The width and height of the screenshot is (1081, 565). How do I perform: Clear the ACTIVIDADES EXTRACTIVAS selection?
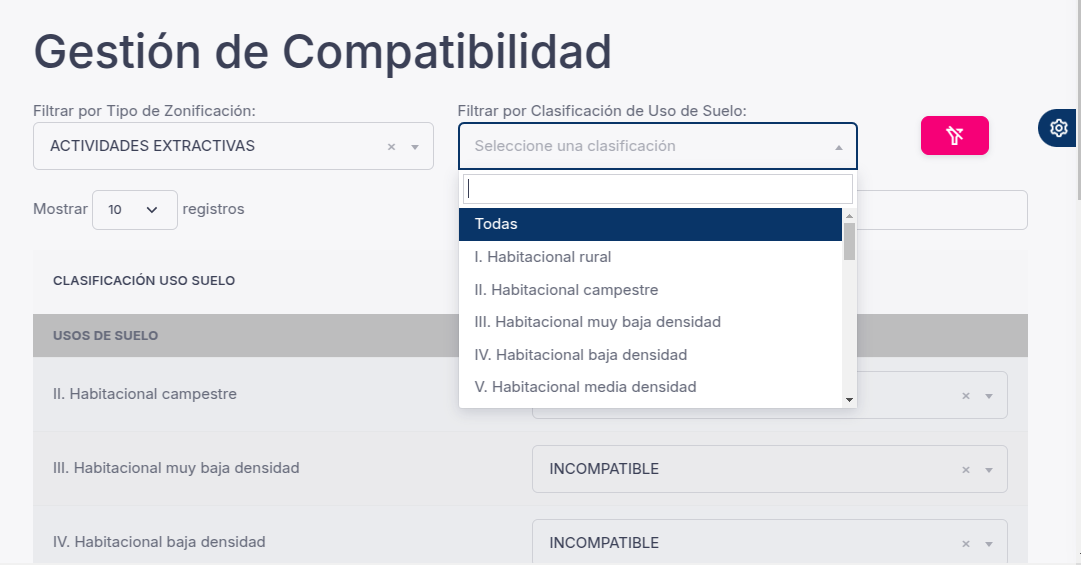pos(391,147)
